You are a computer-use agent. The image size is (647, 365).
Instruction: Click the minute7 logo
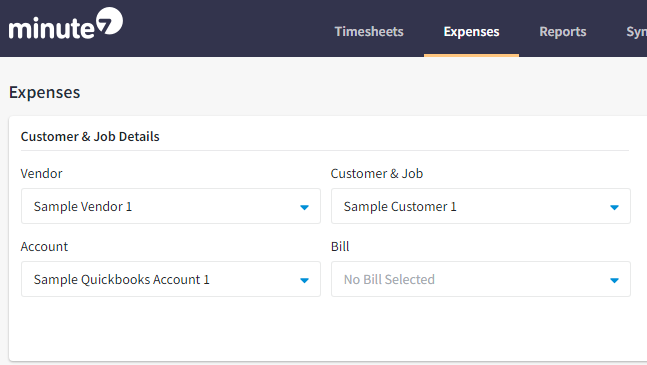[x=66, y=24]
